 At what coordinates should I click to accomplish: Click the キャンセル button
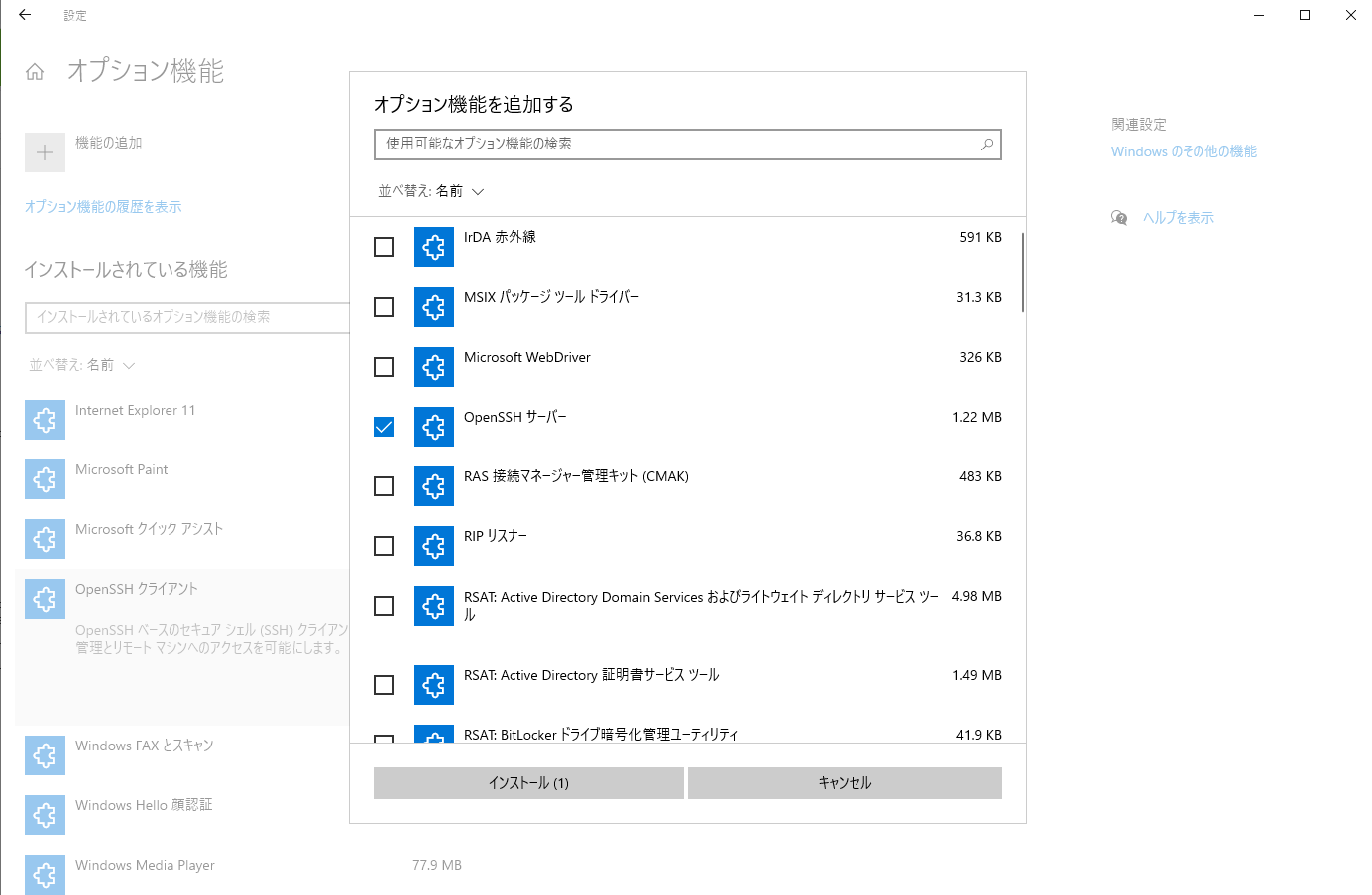[845, 783]
